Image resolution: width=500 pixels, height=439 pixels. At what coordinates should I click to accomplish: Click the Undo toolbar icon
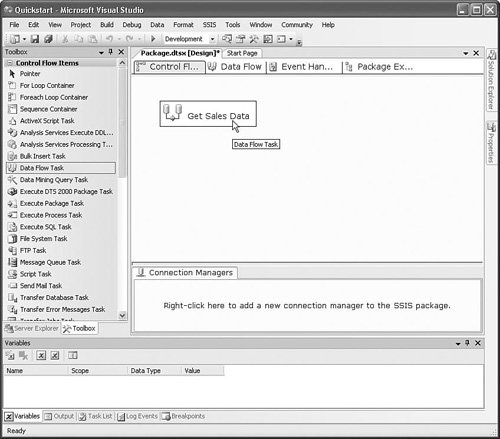click(109, 39)
